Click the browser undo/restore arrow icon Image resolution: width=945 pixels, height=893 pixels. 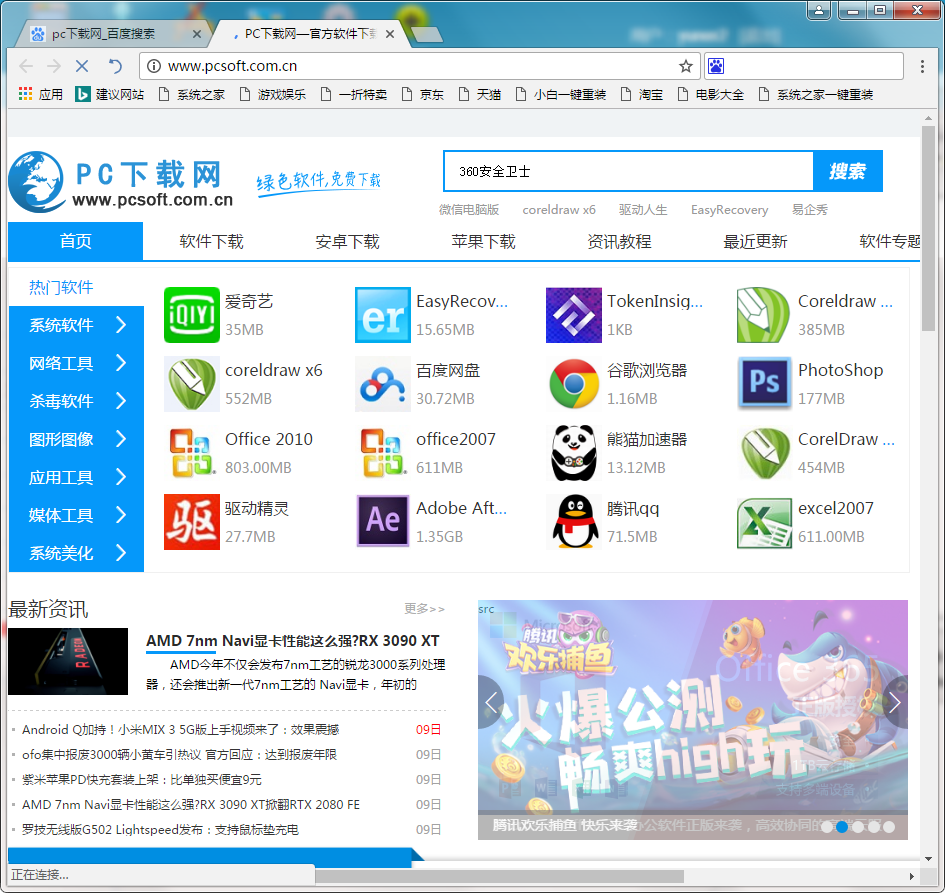[x=115, y=66]
